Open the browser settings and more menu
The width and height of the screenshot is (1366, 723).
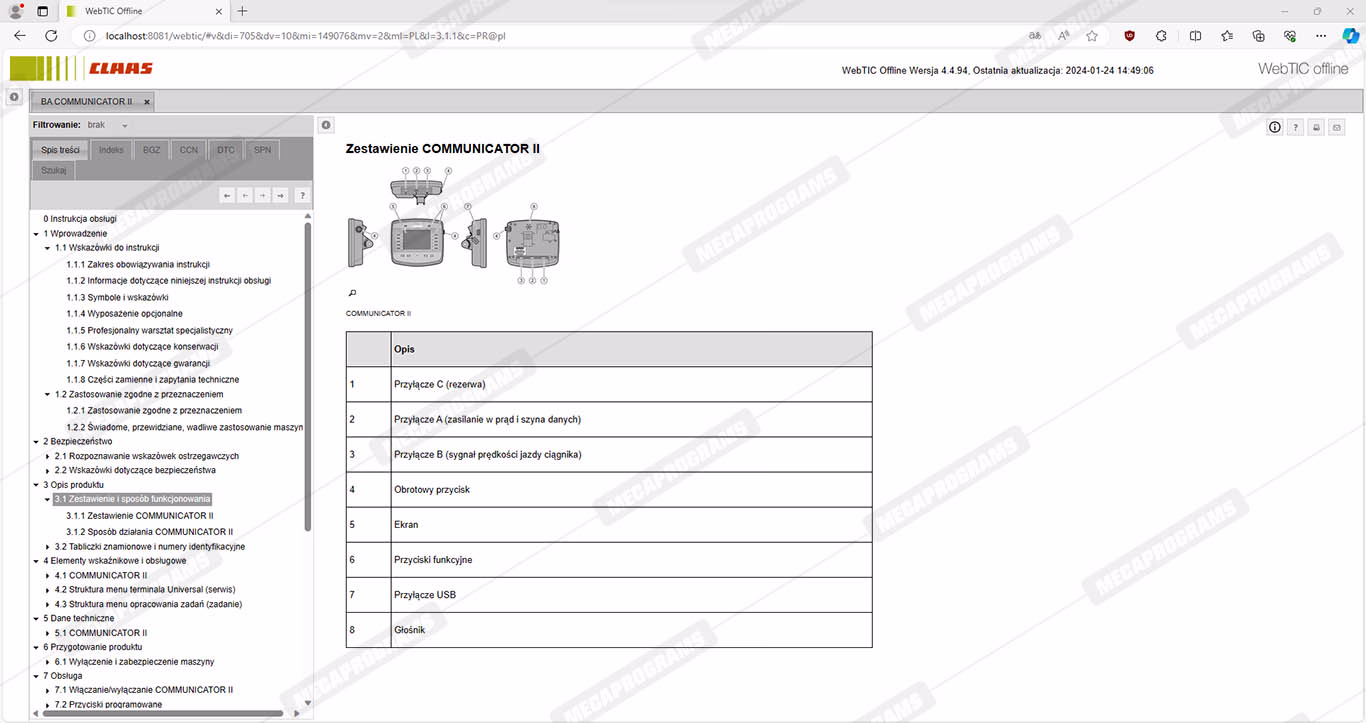pos(1321,35)
